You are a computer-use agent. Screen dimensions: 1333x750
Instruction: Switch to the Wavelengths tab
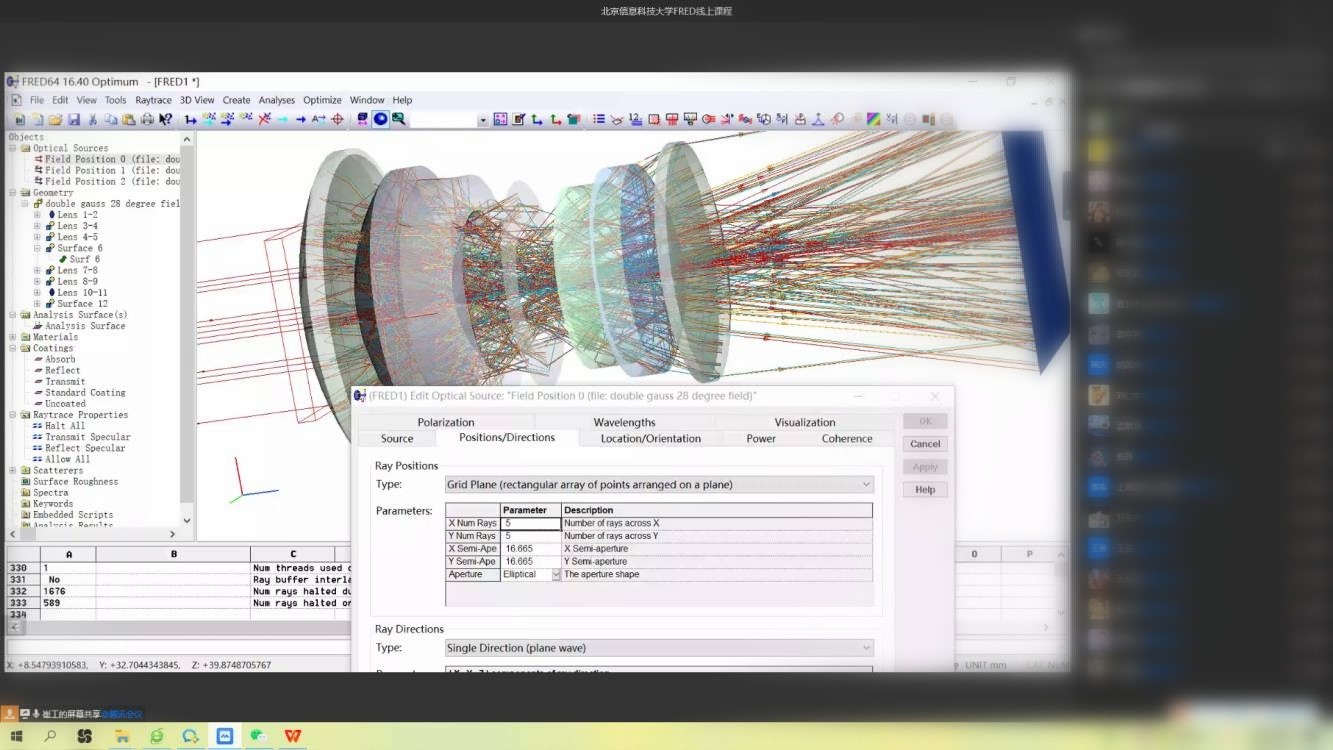(x=624, y=422)
